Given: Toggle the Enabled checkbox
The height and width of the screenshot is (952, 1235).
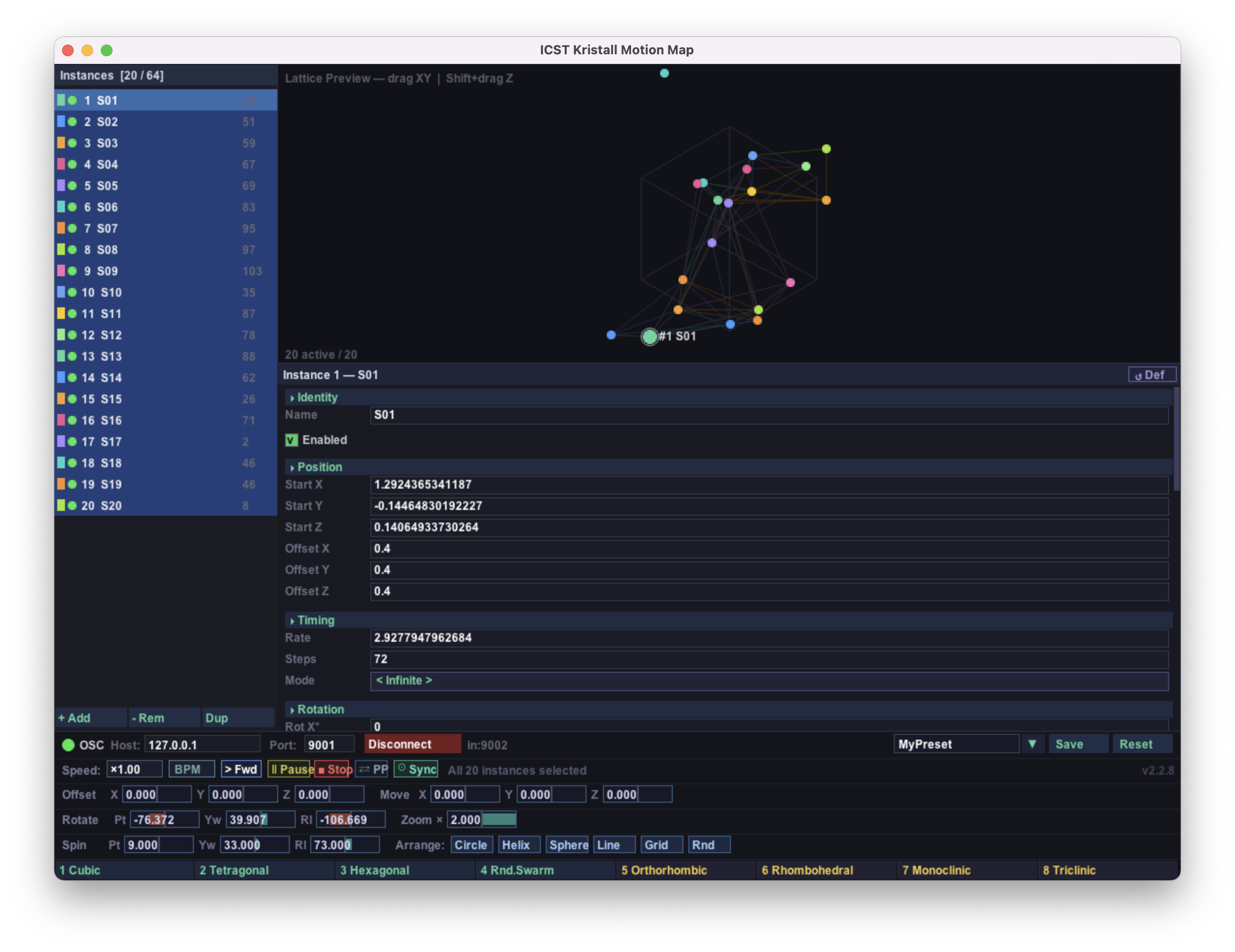Looking at the screenshot, I should 291,440.
